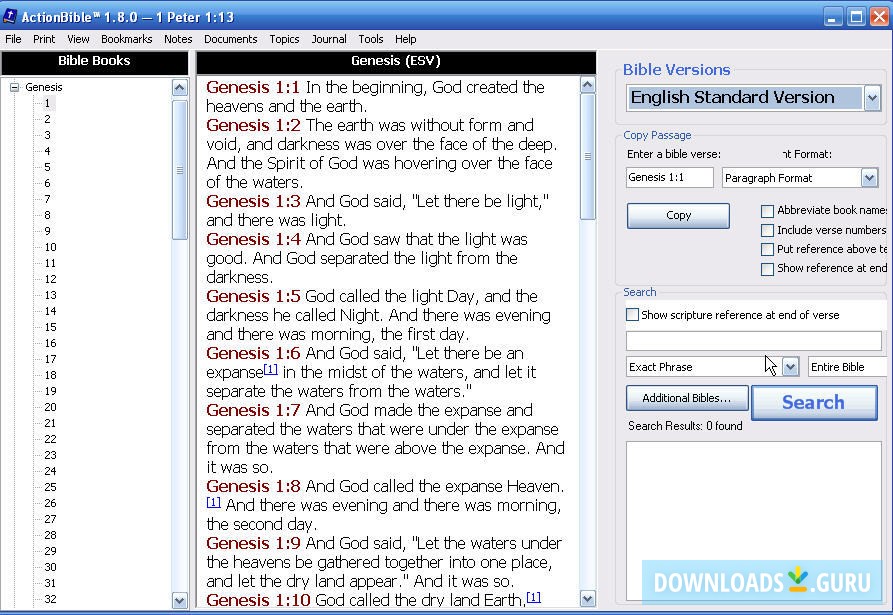Image resolution: width=893 pixels, height=615 pixels.
Task: Open the Topics menu
Action: click(284, 39)
